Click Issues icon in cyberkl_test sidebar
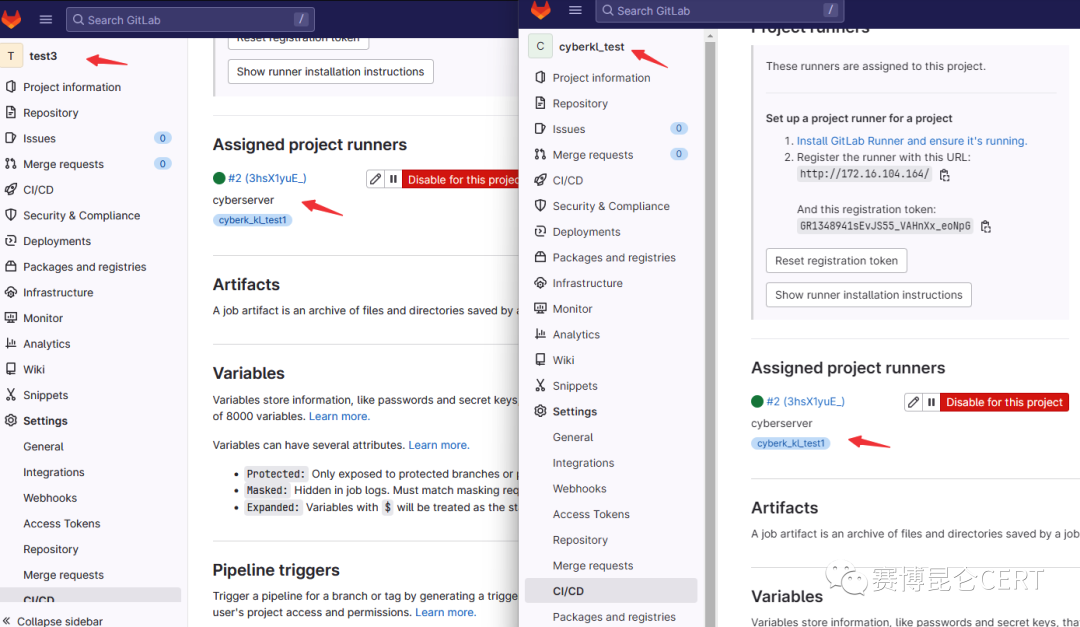Screen dimensions: 1080x627 pyautogui.click(x=540, y=128)
